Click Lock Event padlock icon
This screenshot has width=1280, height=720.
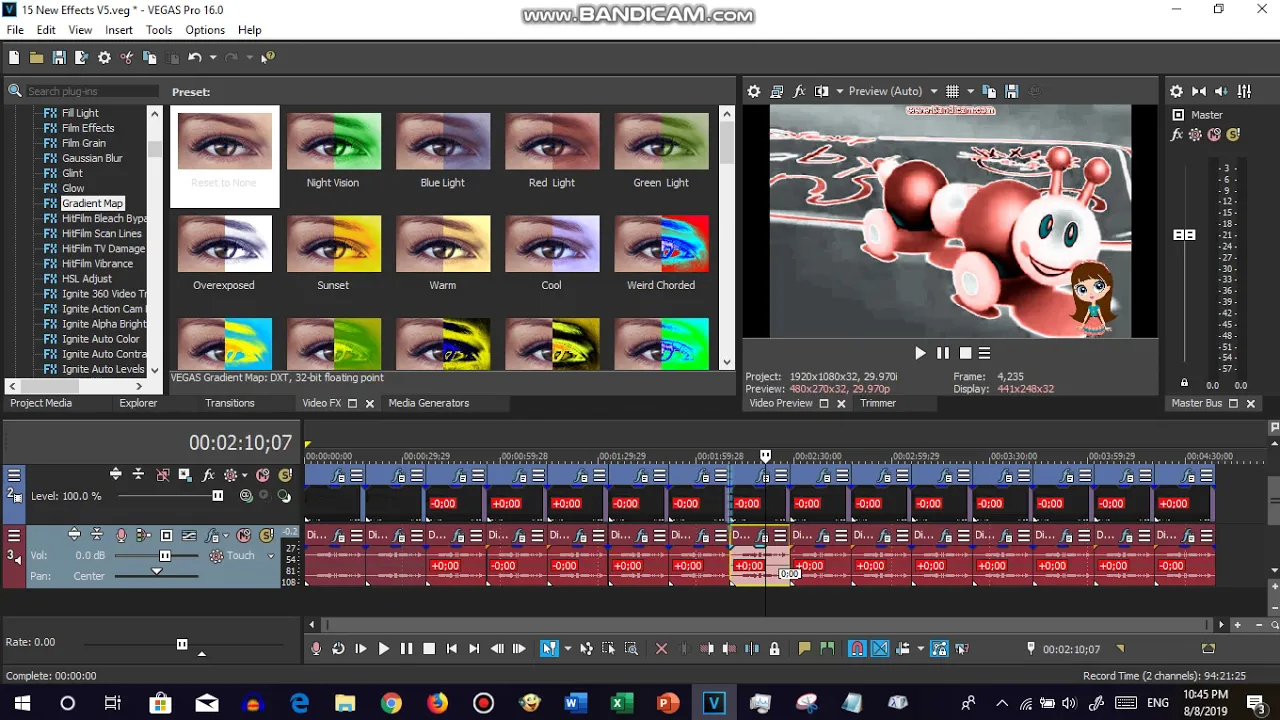coord(774,649)
